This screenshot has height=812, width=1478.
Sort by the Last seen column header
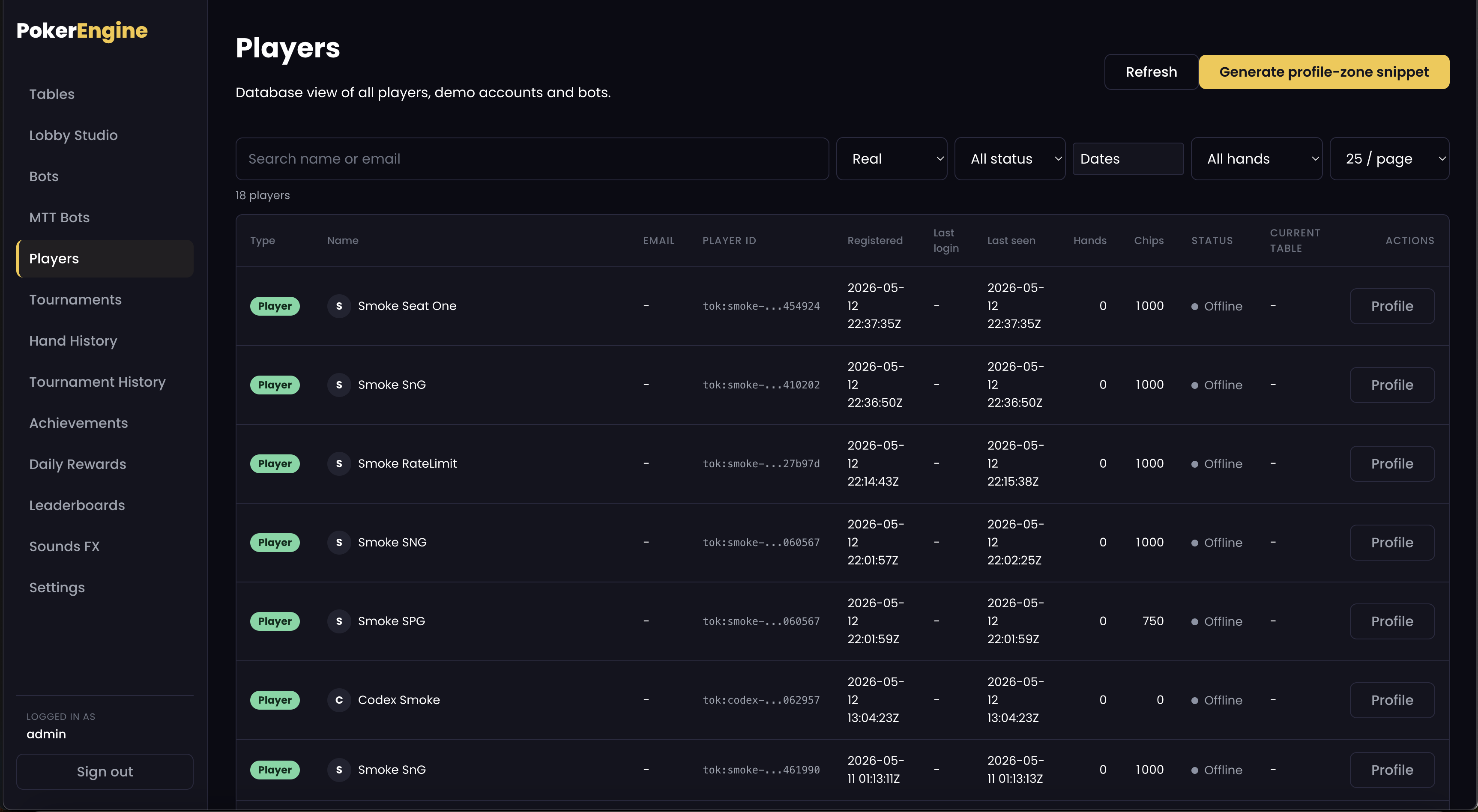(1011, 241)
